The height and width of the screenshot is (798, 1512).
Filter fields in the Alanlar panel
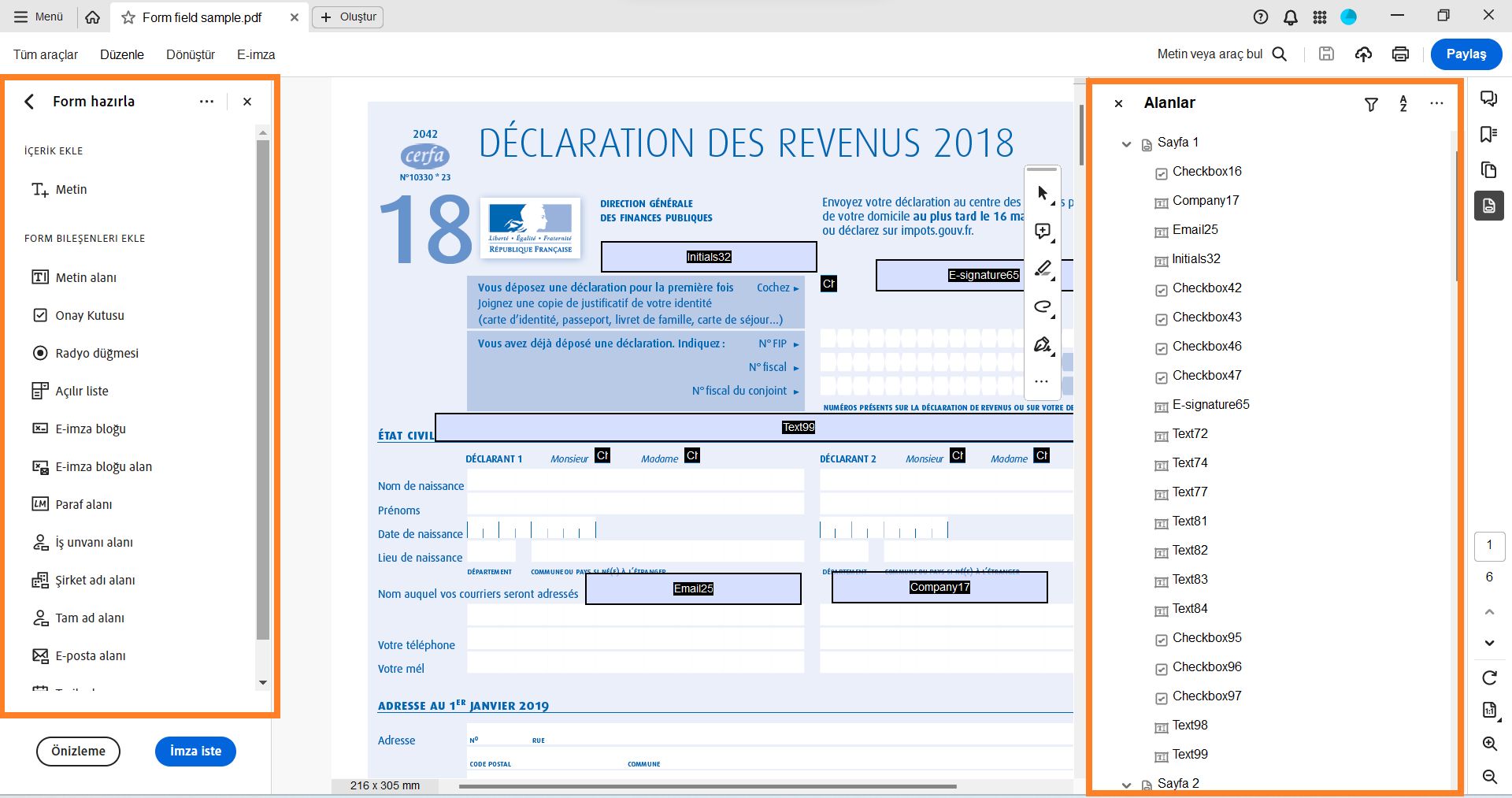tap(1371, 104)
